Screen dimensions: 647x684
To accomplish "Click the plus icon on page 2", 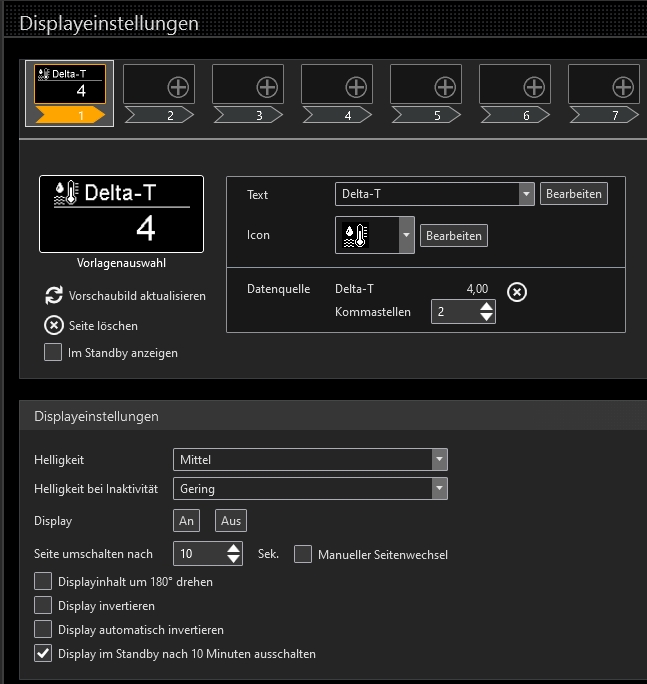I will (x=178, y=87).
